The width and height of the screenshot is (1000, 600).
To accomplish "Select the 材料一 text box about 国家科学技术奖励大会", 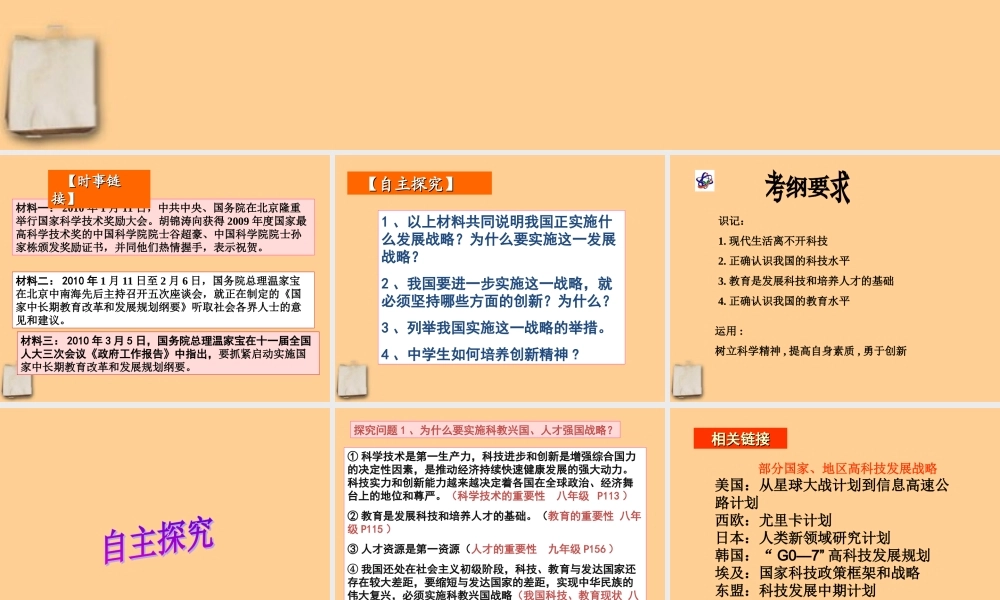I will coord(163,228).
